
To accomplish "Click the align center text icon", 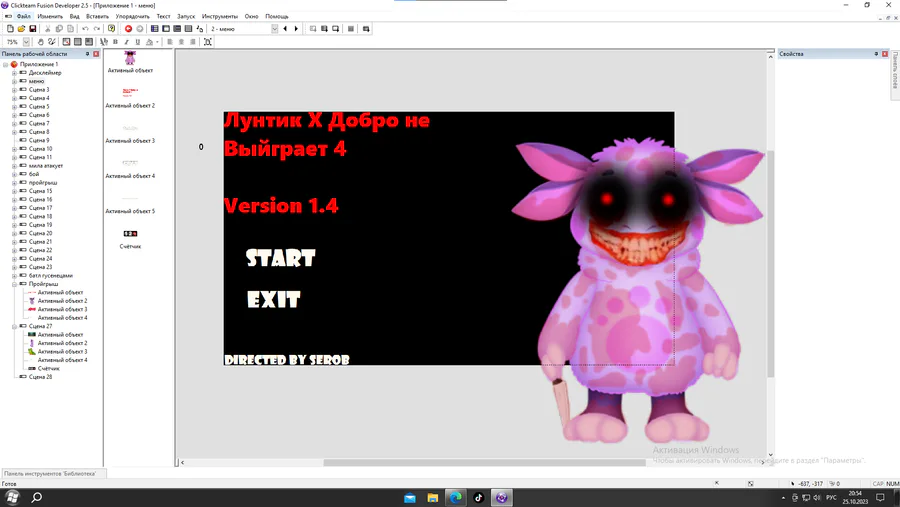I will pyautogui.click(x=181, y=42).
